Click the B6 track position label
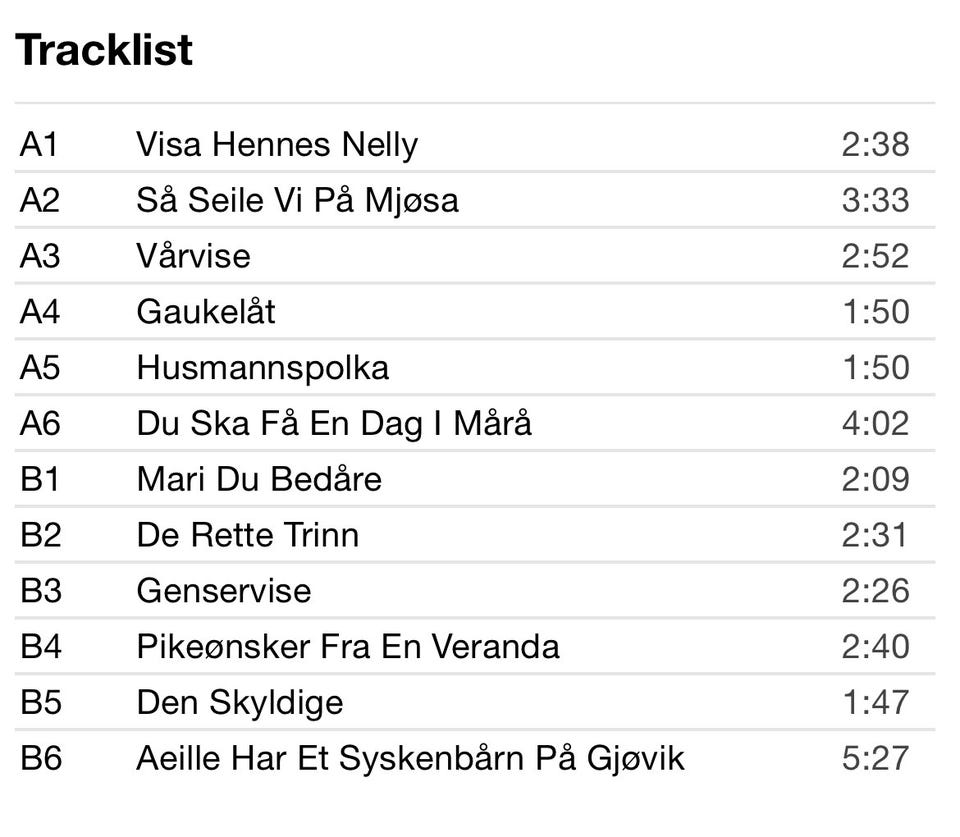 point(41,758)
